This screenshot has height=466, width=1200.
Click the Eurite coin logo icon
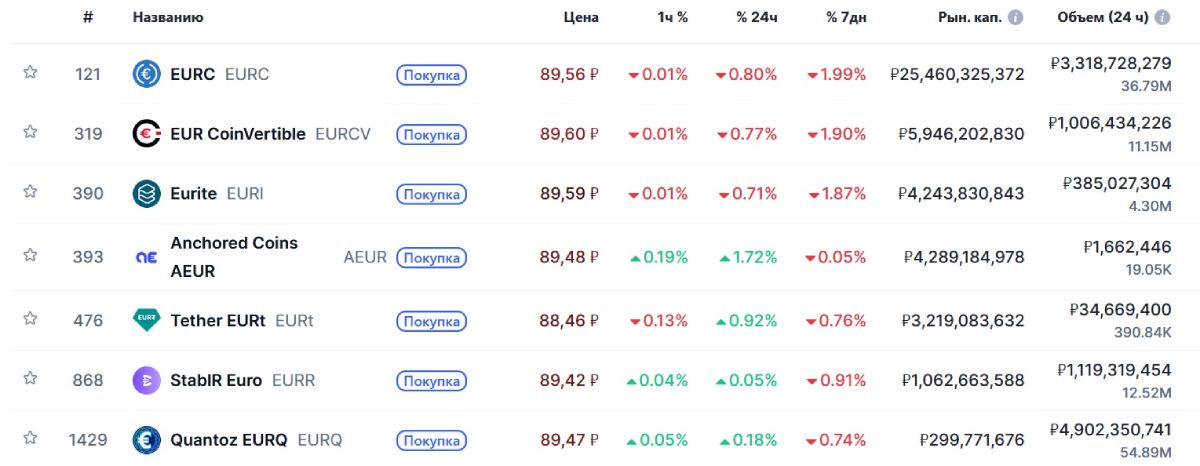coord(147,194)
